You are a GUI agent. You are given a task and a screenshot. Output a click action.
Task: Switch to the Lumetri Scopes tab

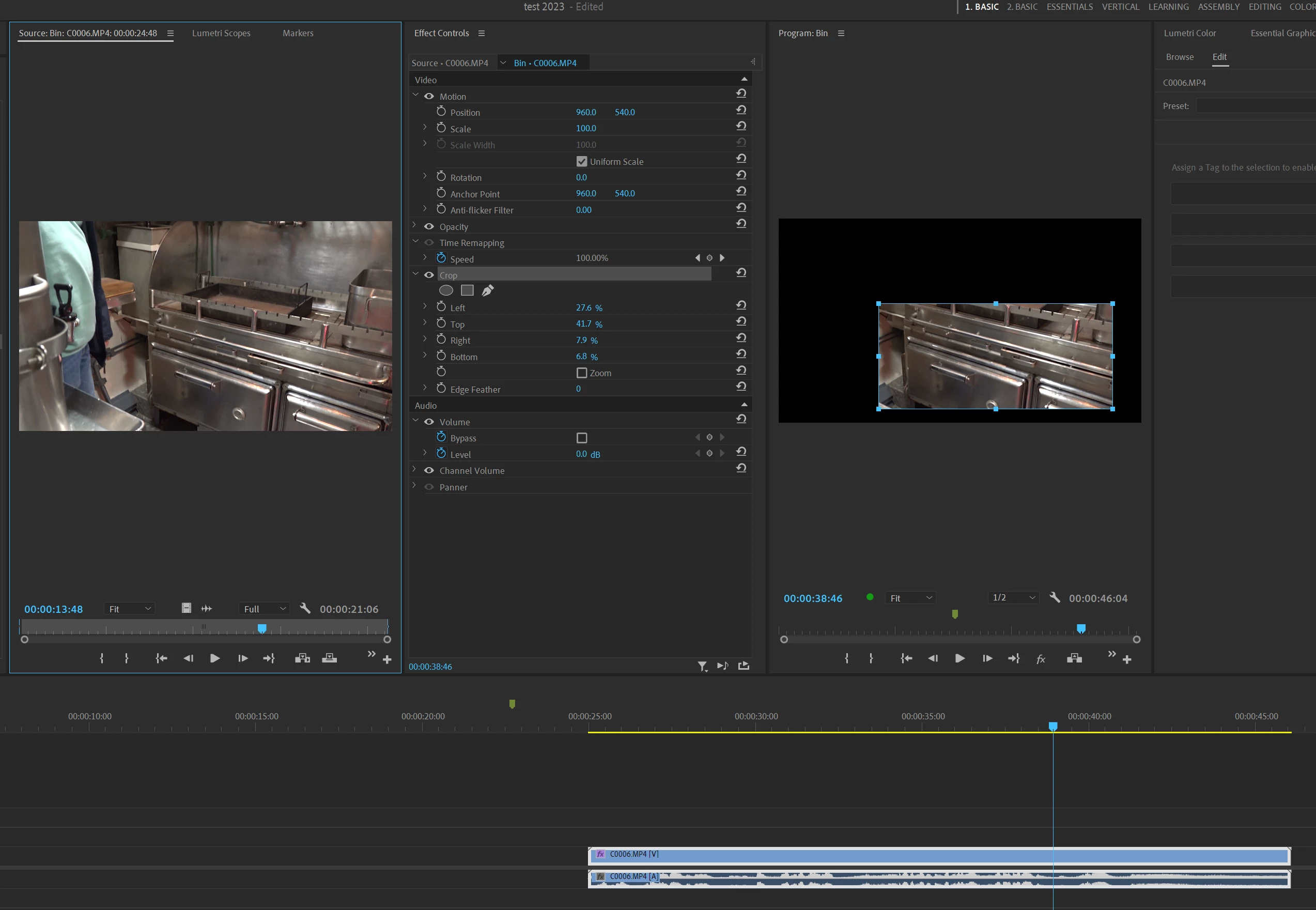pos(221,33)
